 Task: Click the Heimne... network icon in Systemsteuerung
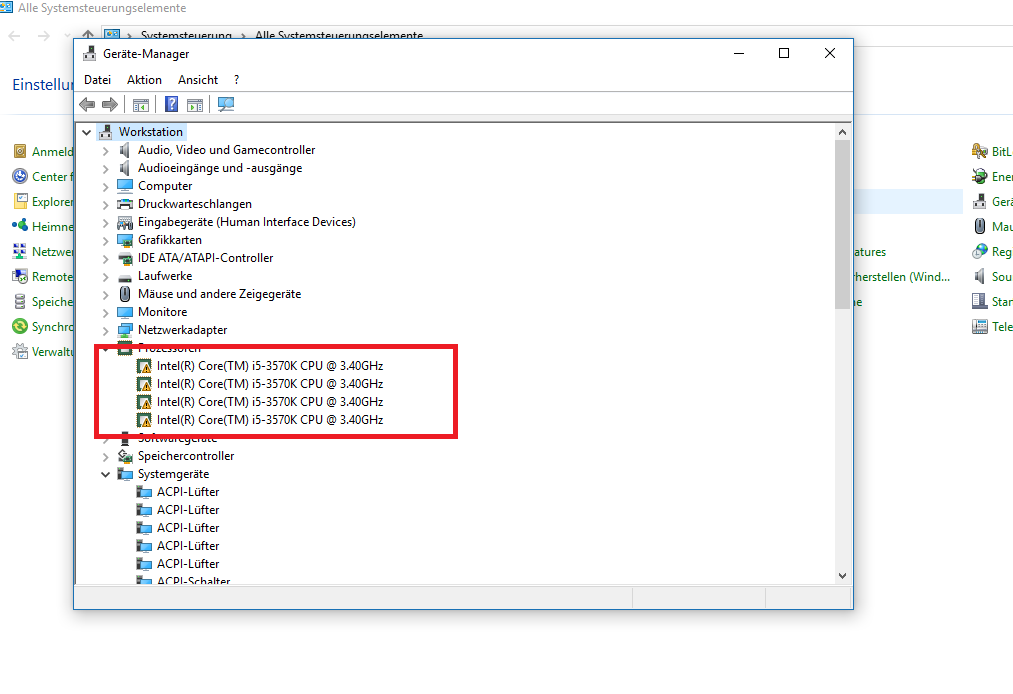tap(20, 226)
